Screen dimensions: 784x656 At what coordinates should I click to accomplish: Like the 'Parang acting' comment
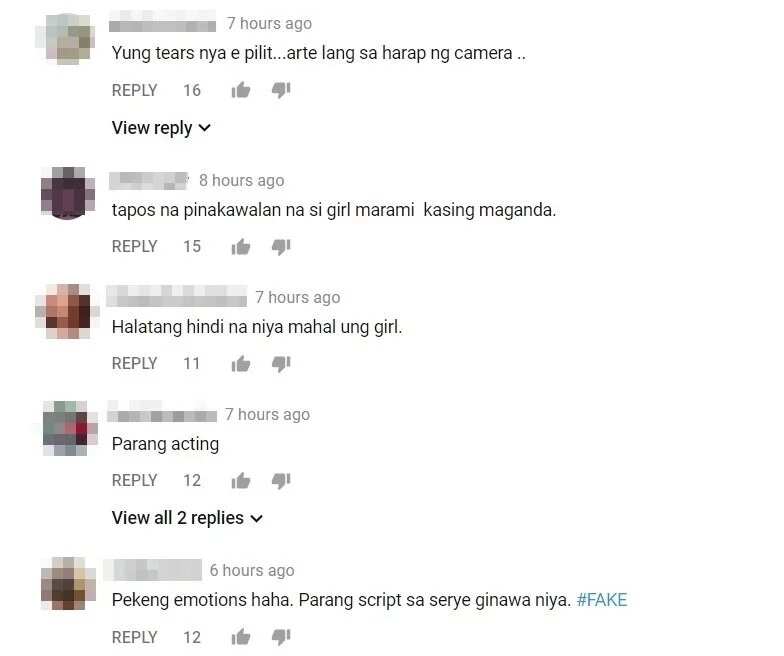[x=240, y=481]
